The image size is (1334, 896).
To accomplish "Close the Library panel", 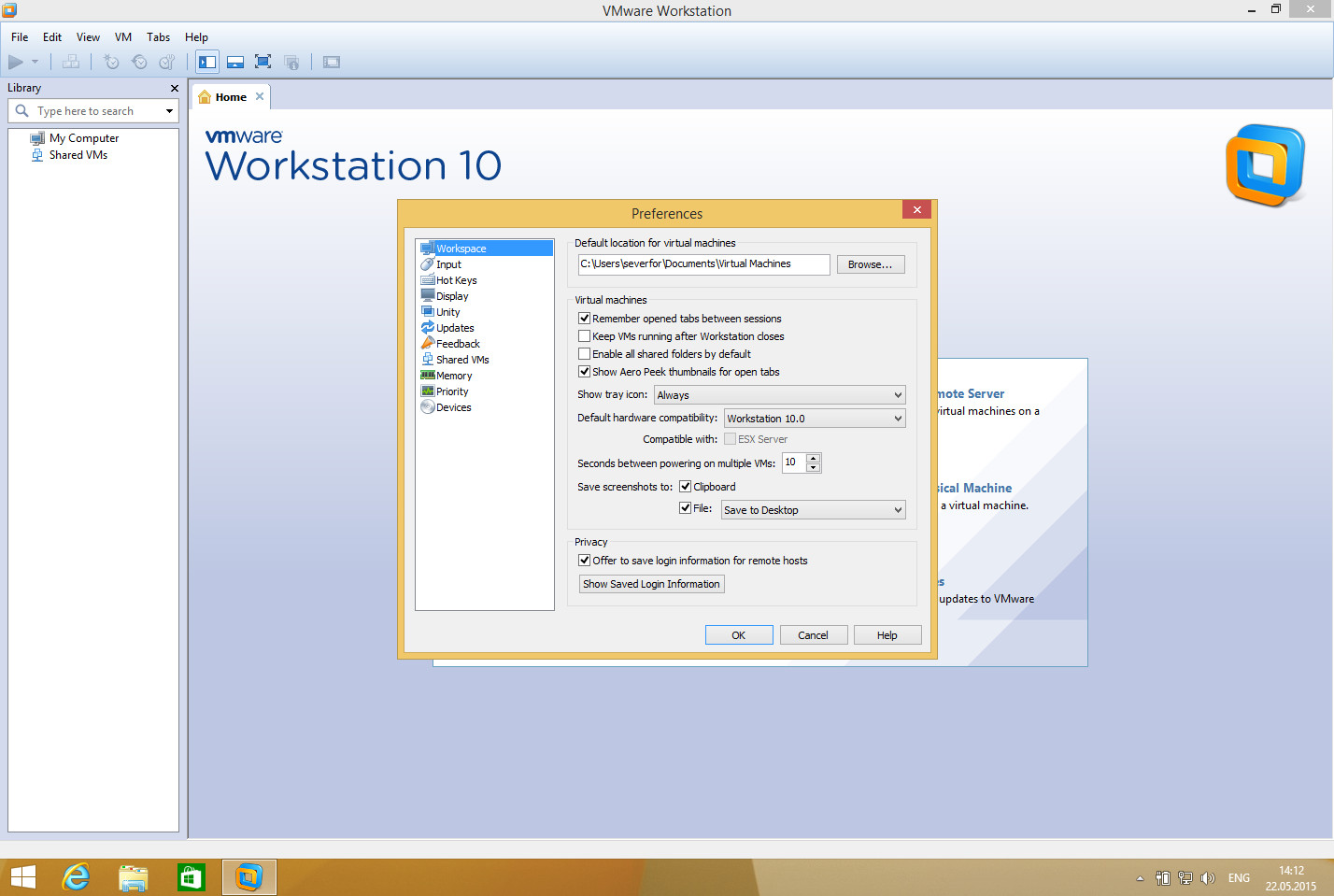I will coord(174,88).
